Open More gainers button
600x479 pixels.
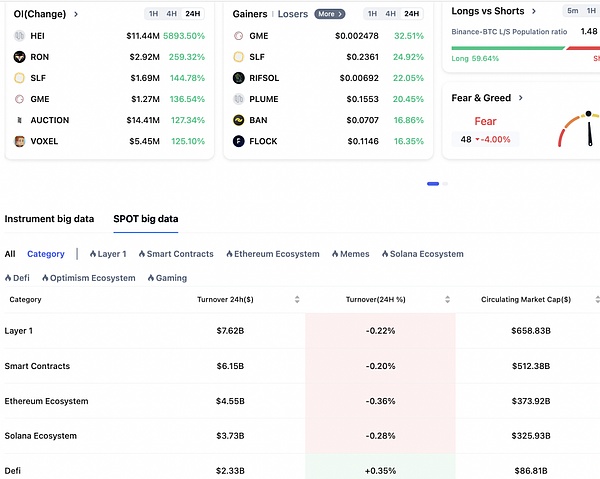pos(329,14)
